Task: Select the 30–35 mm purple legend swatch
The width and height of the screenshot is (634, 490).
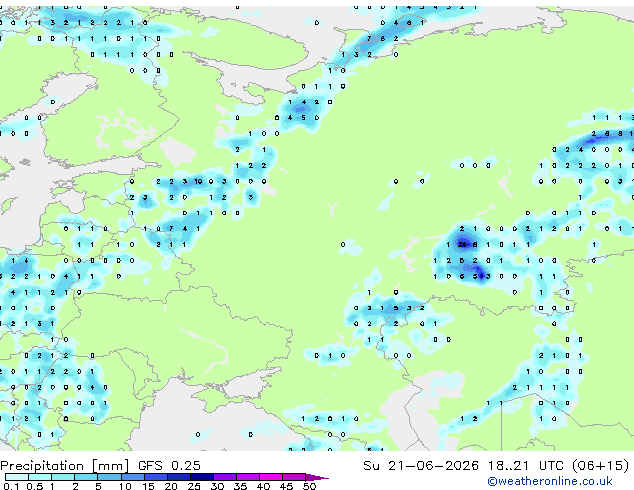Action: tap(225, 477)
